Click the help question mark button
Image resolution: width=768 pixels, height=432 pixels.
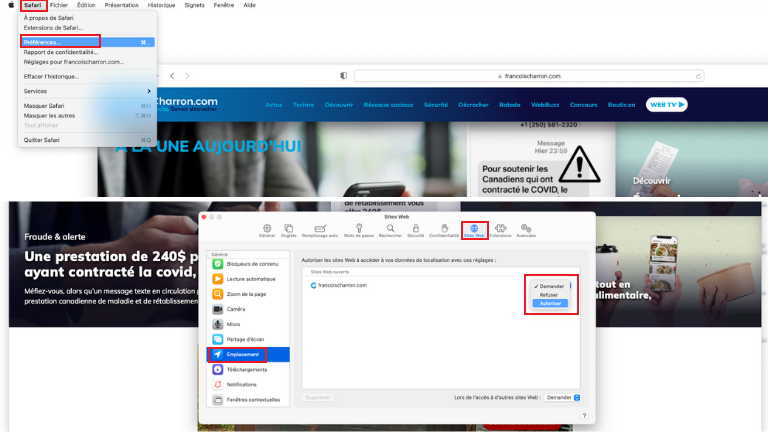point(584,416)
